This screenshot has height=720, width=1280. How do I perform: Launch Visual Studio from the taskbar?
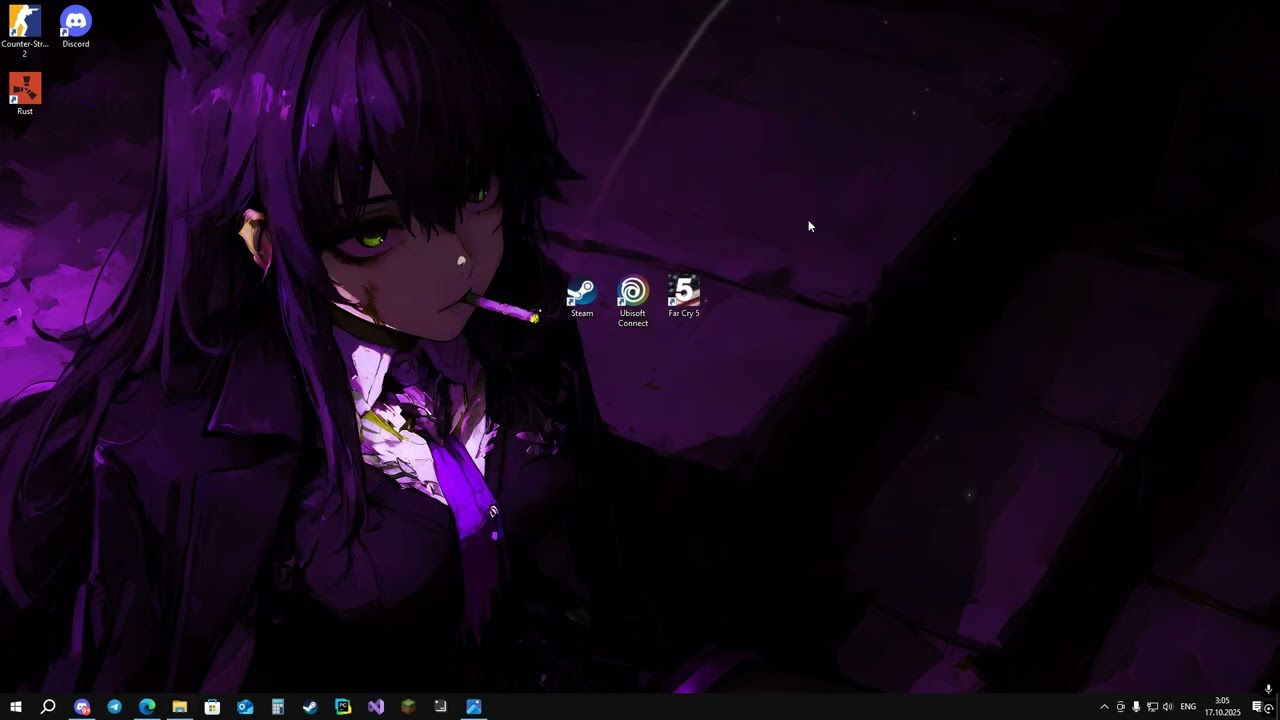click(376, 707)
